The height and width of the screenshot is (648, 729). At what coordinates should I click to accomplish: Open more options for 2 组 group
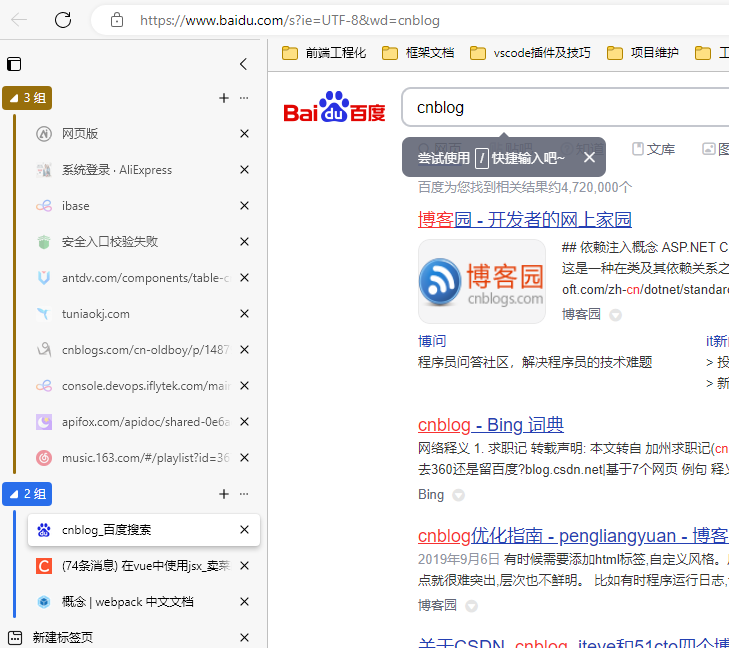tap(244, 494)
